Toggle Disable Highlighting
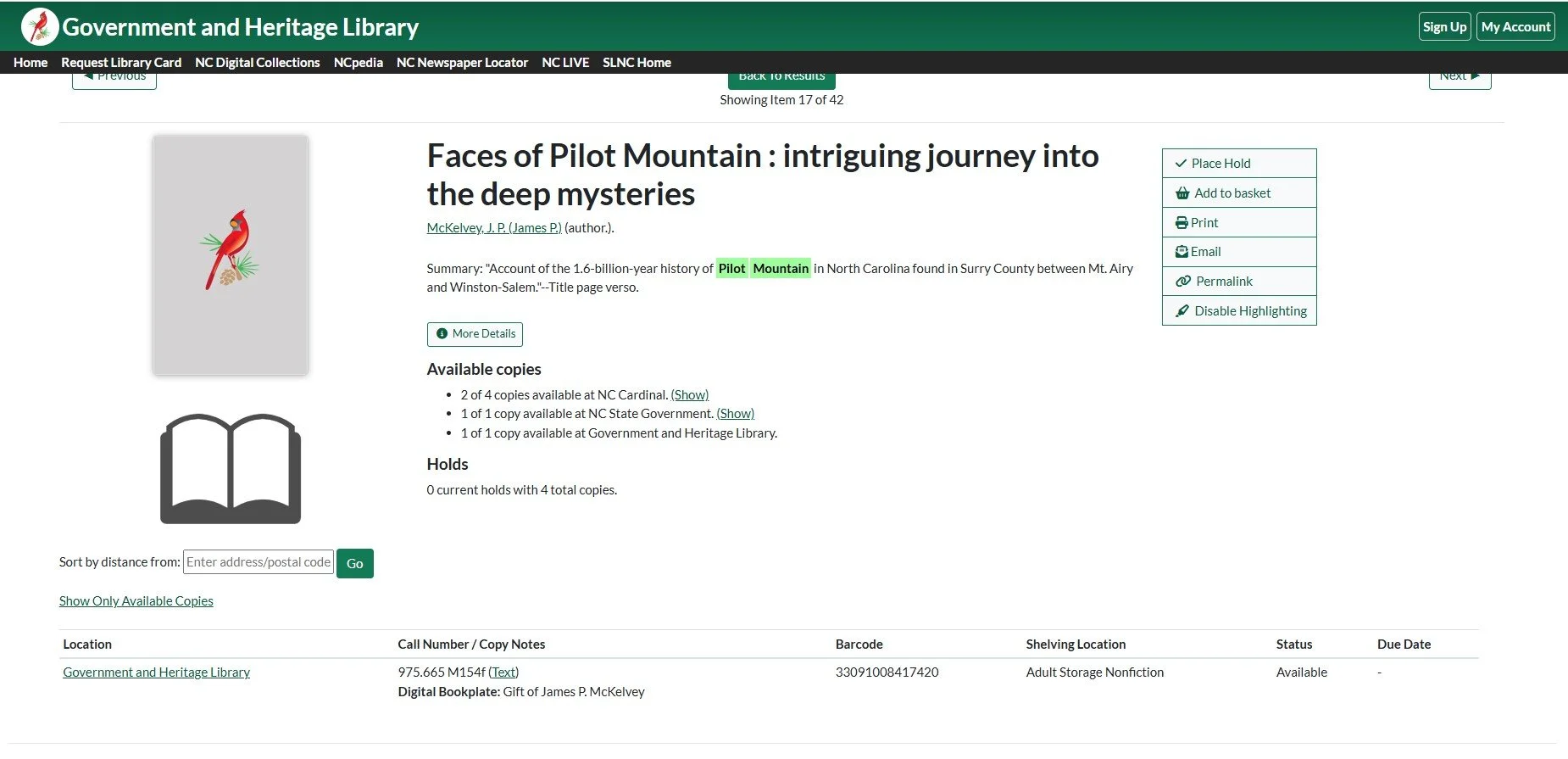 (x=1239, y=311)
